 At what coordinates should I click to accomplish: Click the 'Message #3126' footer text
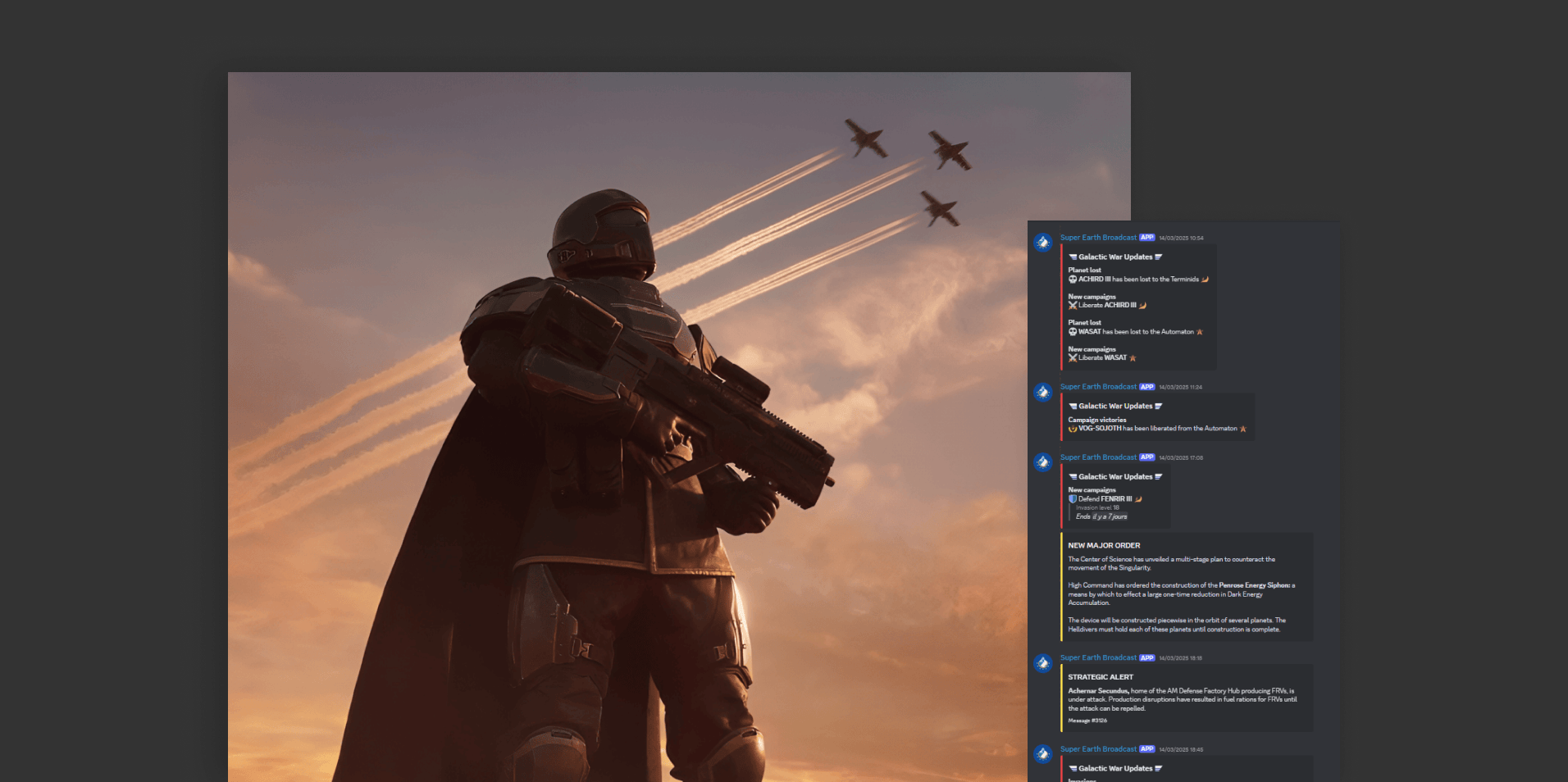click(x=1087, y=721)
